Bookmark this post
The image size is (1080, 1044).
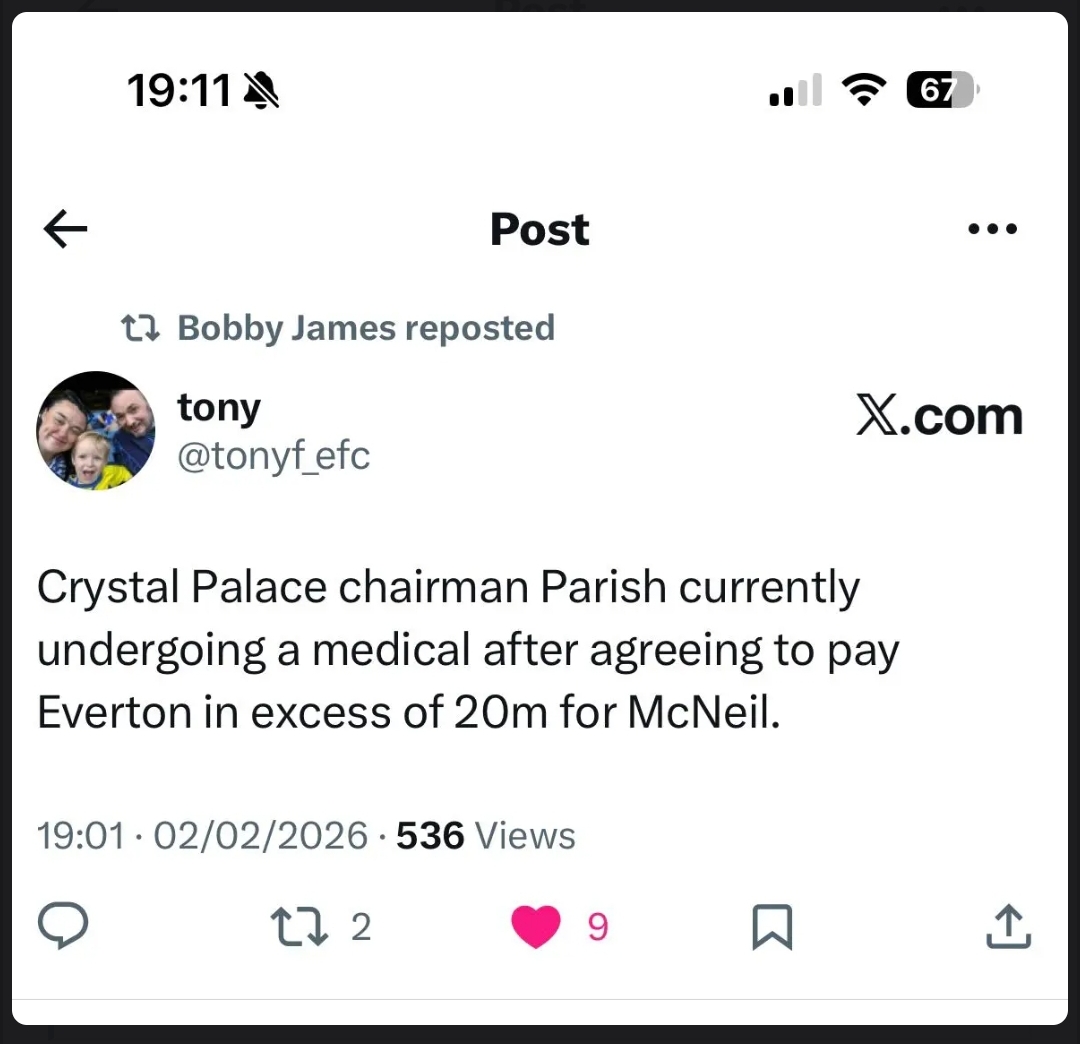[771, 927]
